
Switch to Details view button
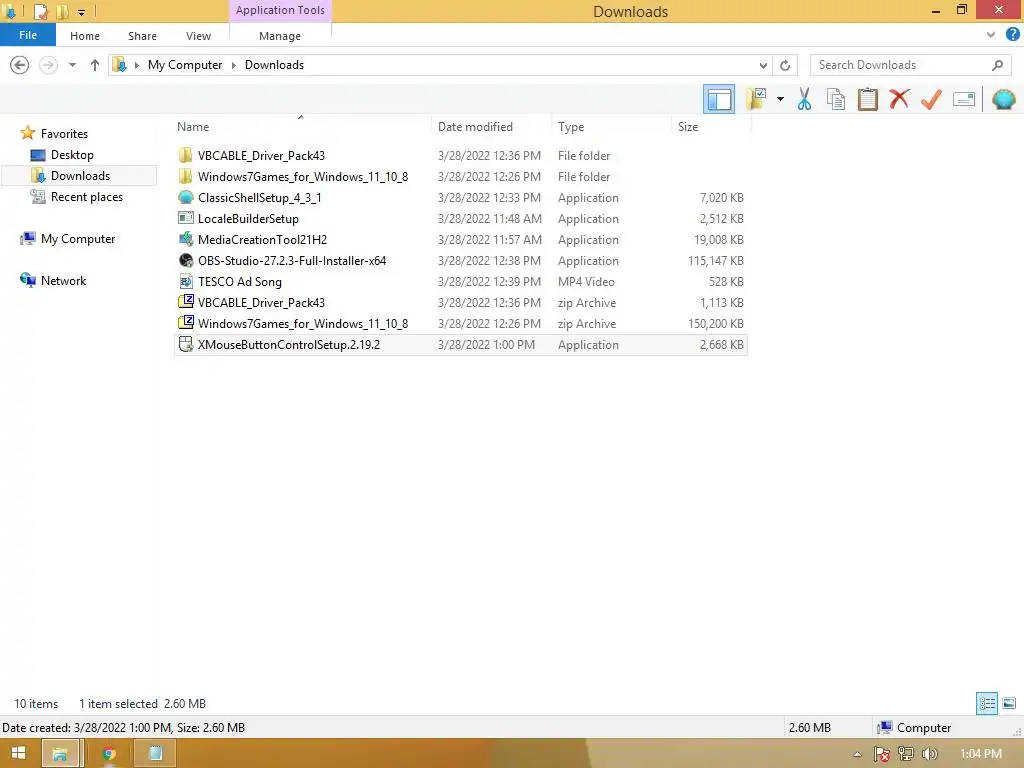pyautogui.click(x=987, y=703)
